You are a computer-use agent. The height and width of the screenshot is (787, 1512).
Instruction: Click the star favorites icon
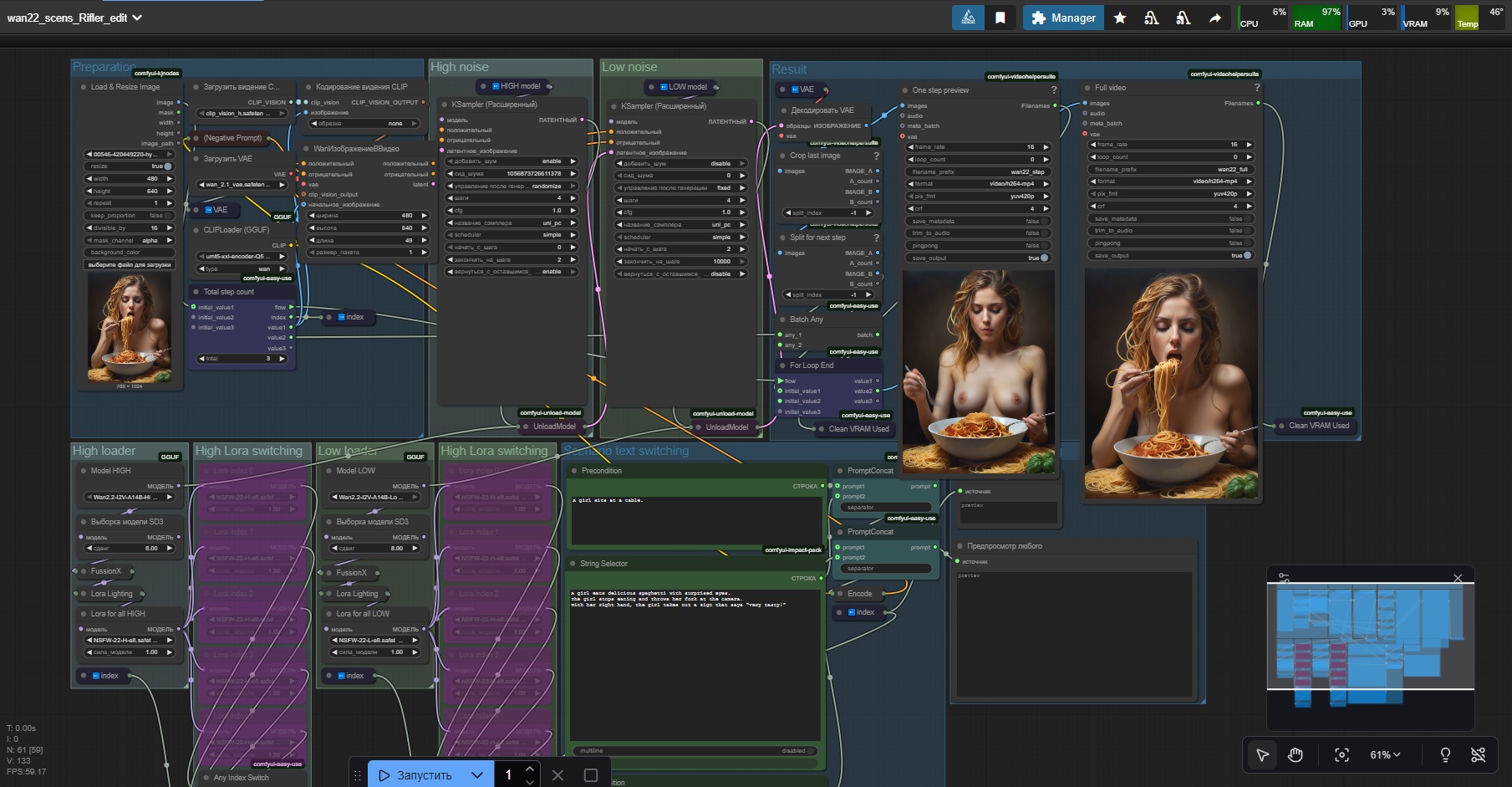pyautogui.click(x=1120, y=18)
